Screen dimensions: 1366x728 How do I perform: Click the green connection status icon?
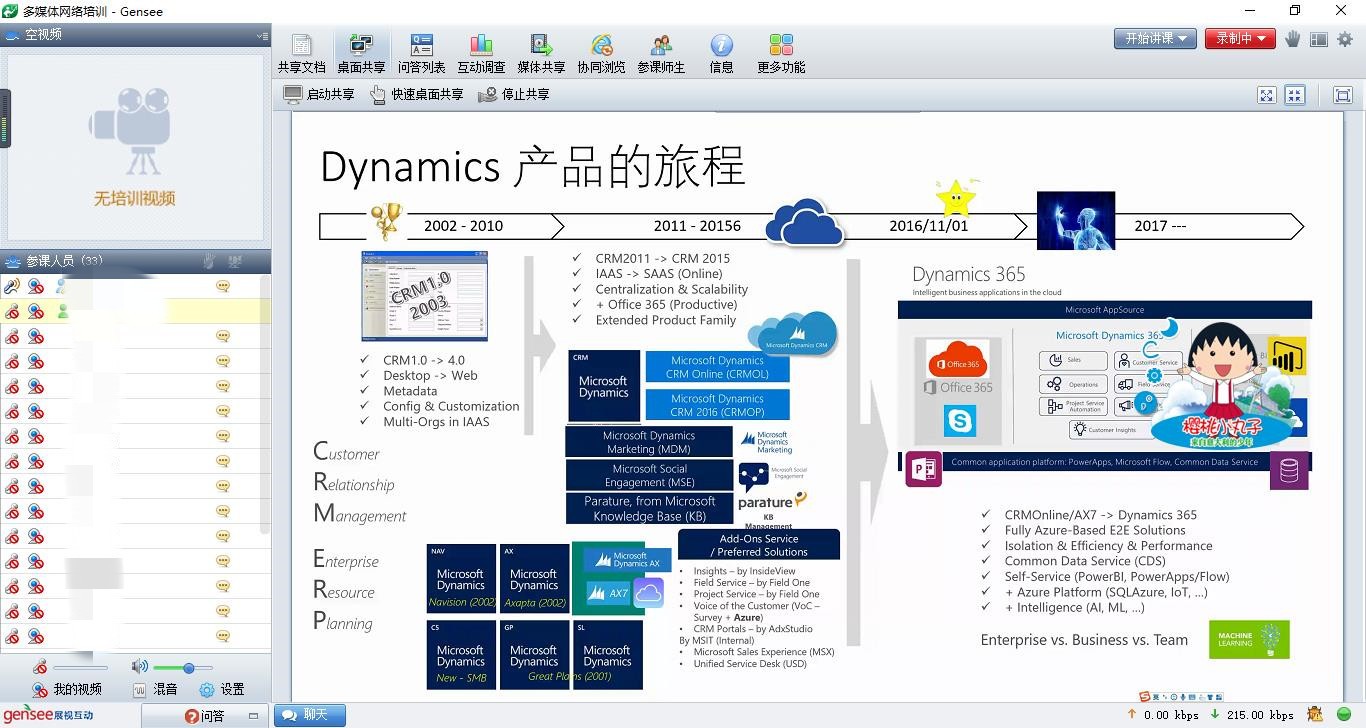(1344, 714)
